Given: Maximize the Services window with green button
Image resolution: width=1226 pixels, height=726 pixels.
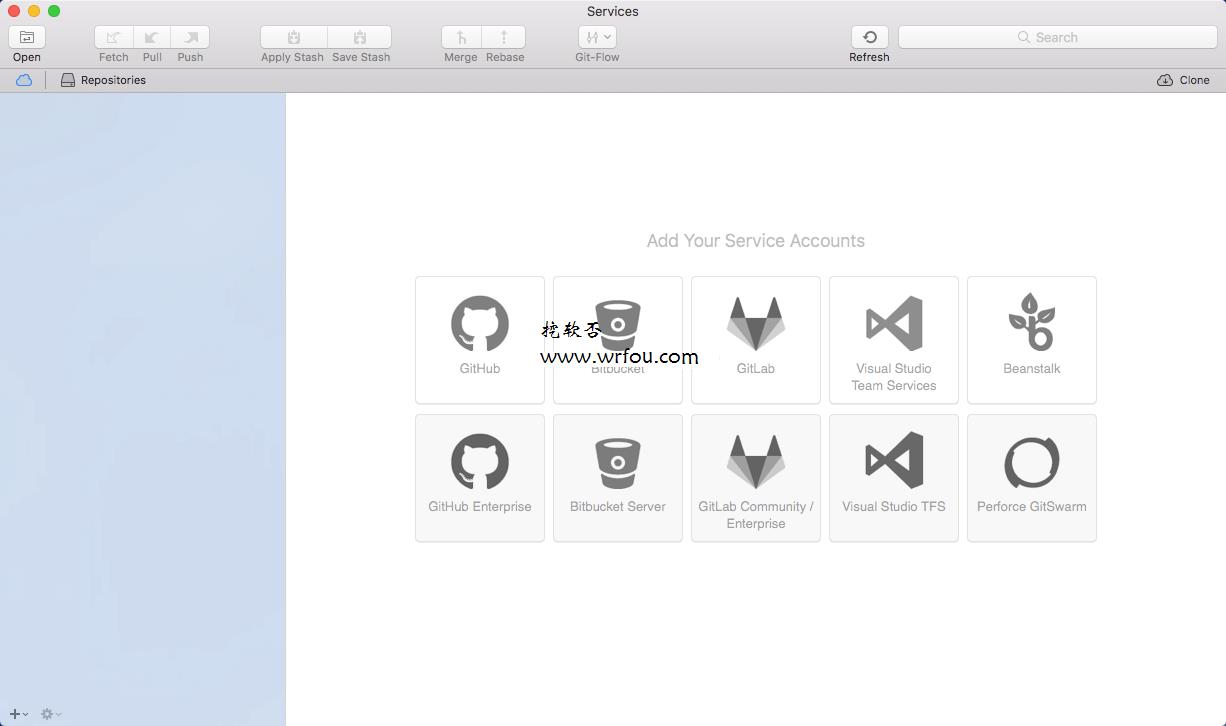Looking at the screenshot, I should point(54,11).
